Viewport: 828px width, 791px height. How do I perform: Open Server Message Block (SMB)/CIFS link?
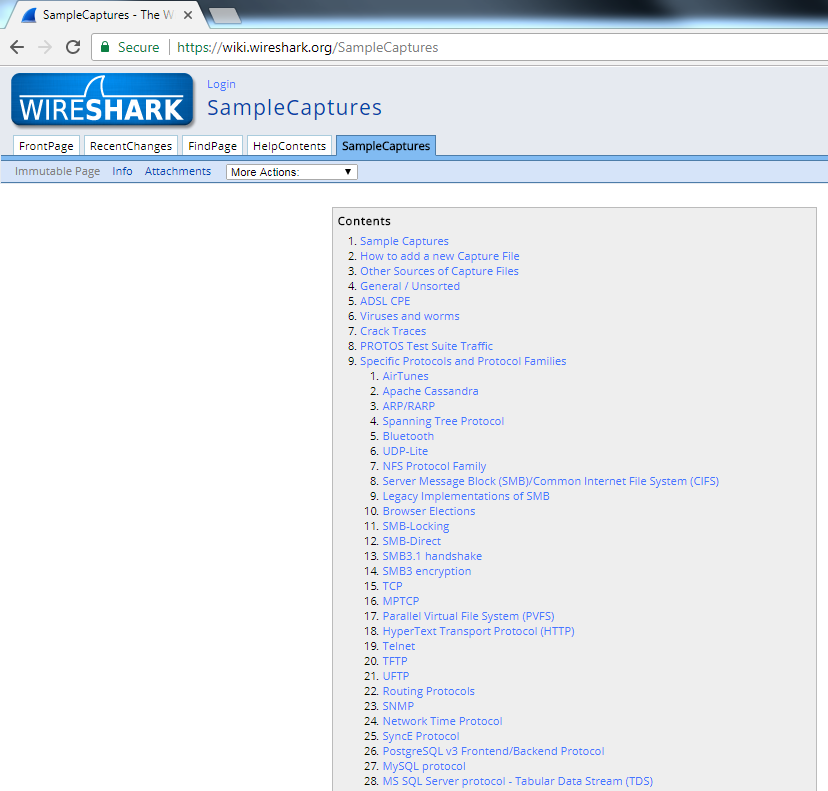pyautogui.click(x=550, y=481)
